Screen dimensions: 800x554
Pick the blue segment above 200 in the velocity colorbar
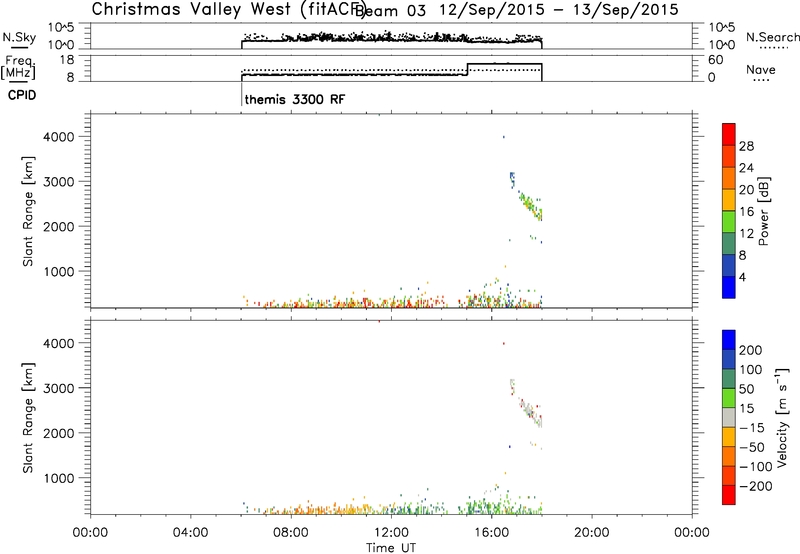pyautogui.click(x=729, y=340)
